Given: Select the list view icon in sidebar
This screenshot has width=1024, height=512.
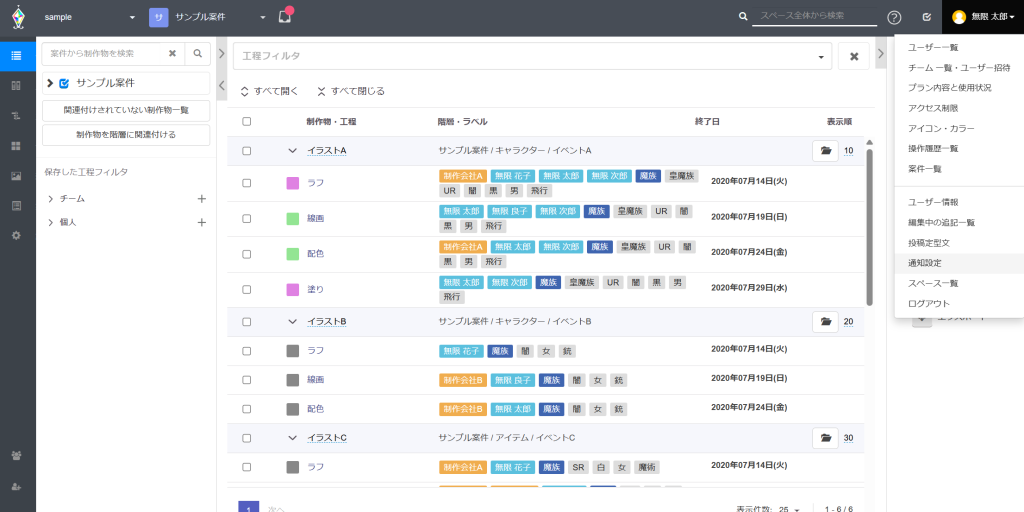Looking at the screenshot, I should click(16, 55).
